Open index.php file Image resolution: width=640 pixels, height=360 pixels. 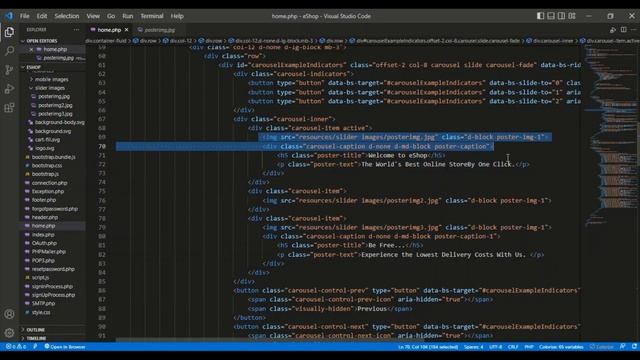point(43,235)
